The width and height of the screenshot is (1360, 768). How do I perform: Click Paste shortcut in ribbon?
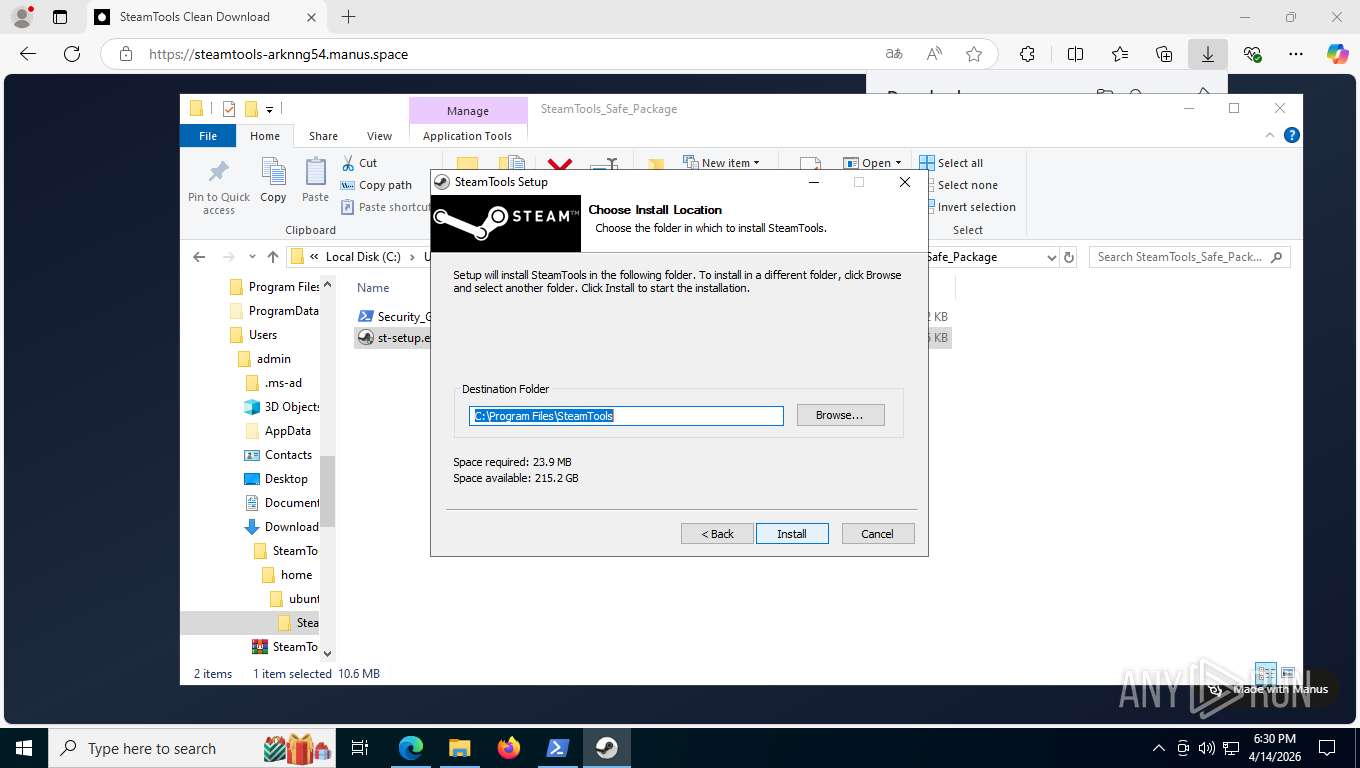[x=385, y=207]
